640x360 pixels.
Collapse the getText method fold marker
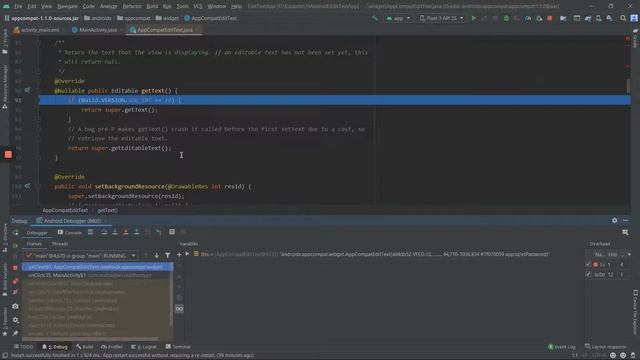pyautogui.click(x=38, y=91)
